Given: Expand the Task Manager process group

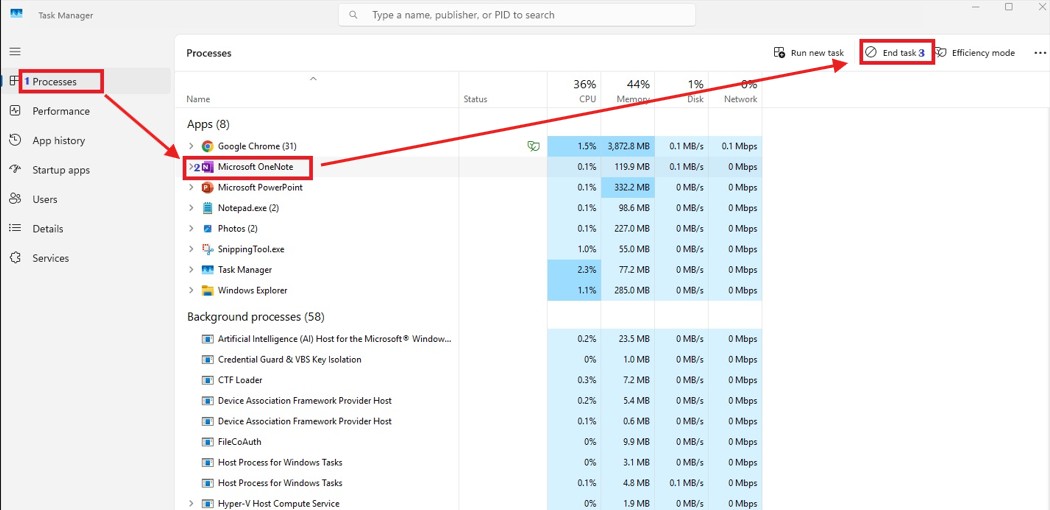Looking at the screenshot, I should click(x=191, y=270).
